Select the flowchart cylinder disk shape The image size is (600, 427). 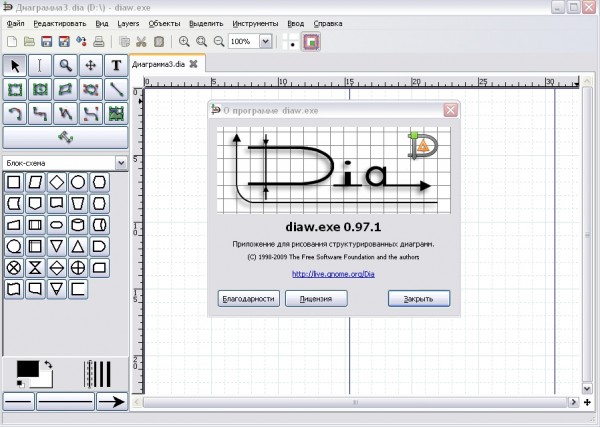click(78, 225)
